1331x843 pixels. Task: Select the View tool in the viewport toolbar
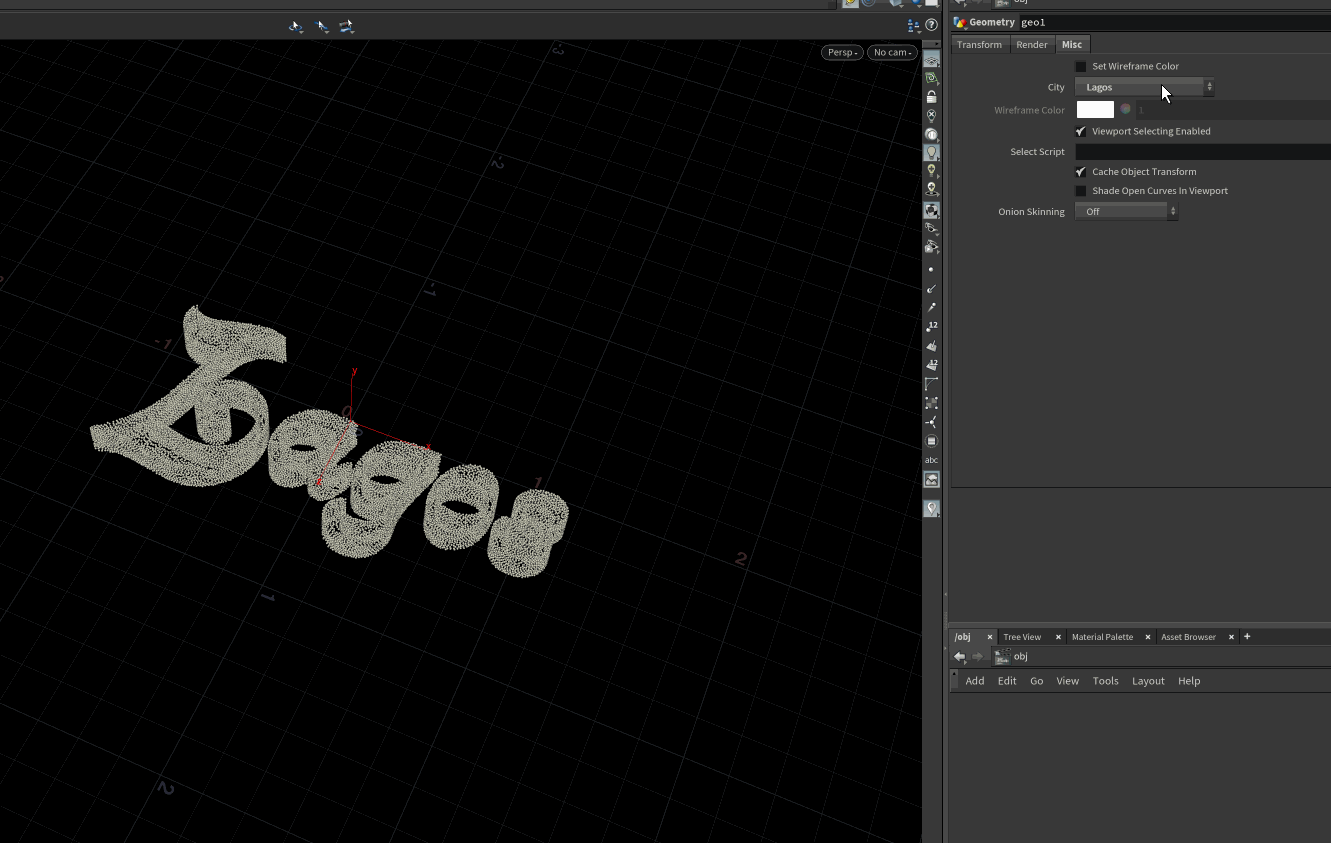coord(296,26)
